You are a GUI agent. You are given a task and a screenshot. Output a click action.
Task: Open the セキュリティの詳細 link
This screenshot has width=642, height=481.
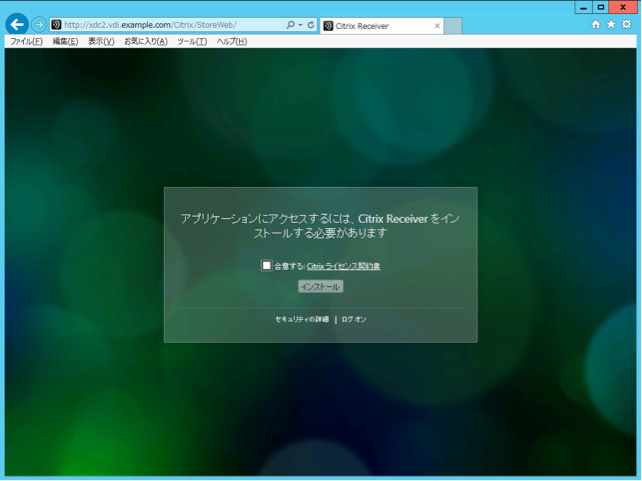point(302,319)
